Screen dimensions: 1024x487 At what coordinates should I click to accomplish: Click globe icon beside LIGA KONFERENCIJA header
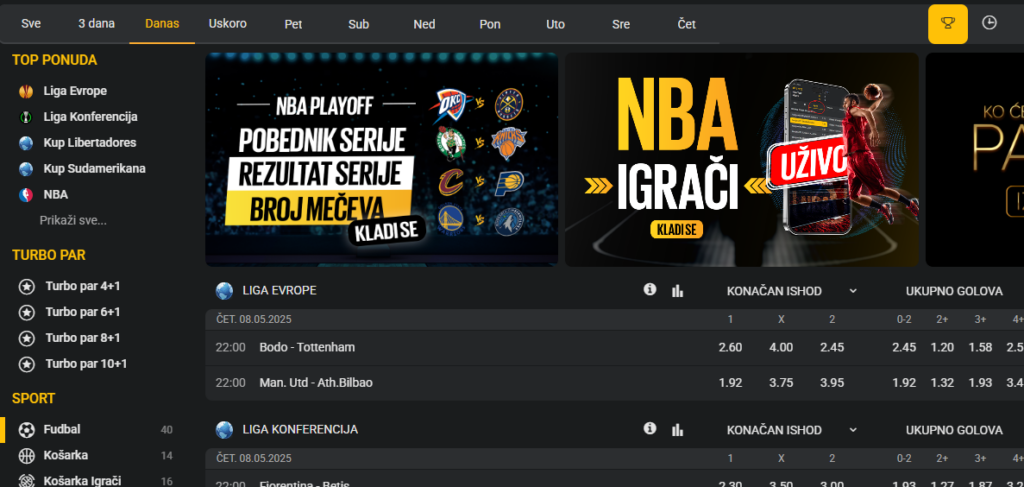224,430
